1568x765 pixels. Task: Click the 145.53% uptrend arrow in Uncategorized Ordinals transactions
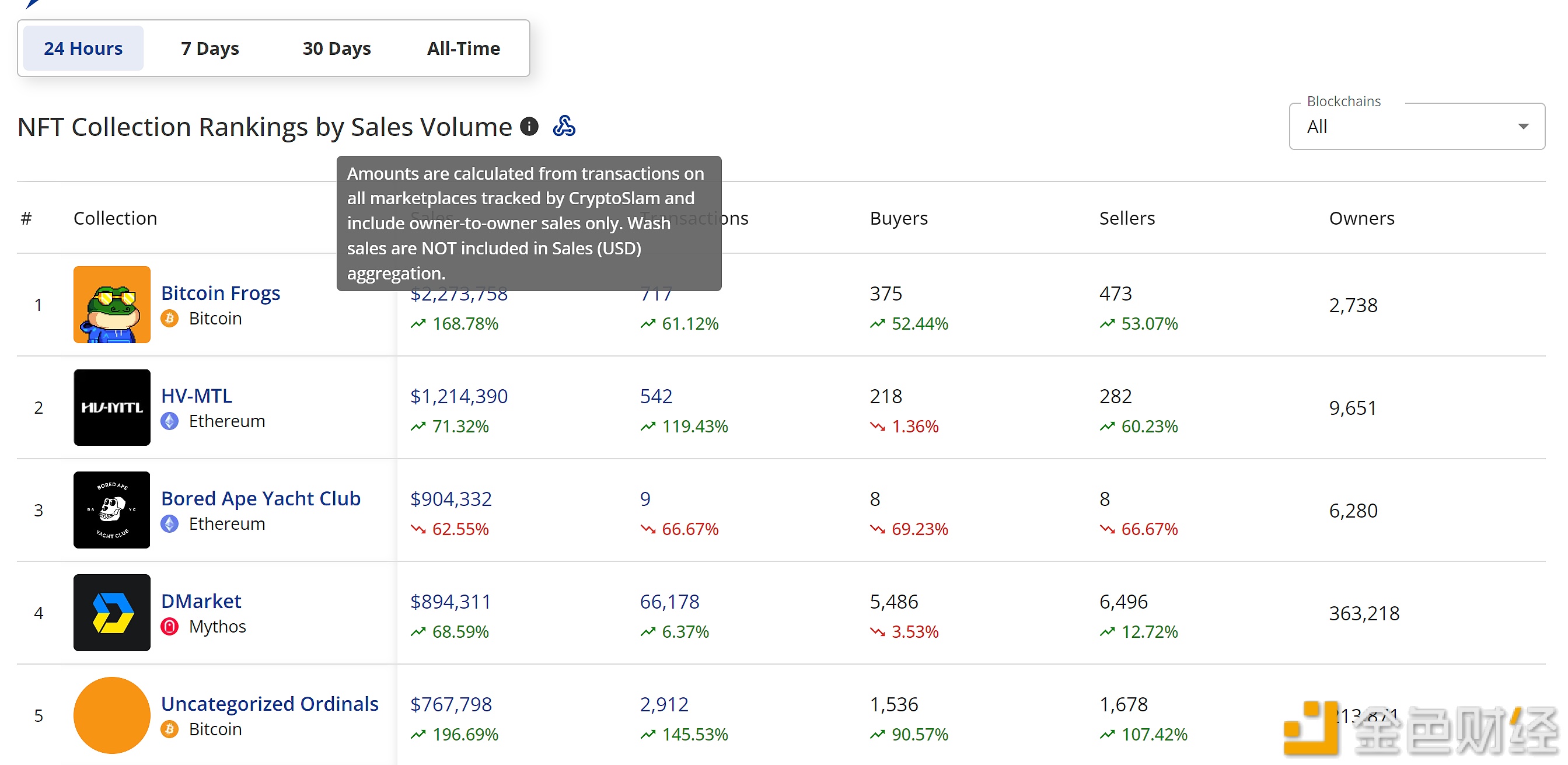[648, 735]
